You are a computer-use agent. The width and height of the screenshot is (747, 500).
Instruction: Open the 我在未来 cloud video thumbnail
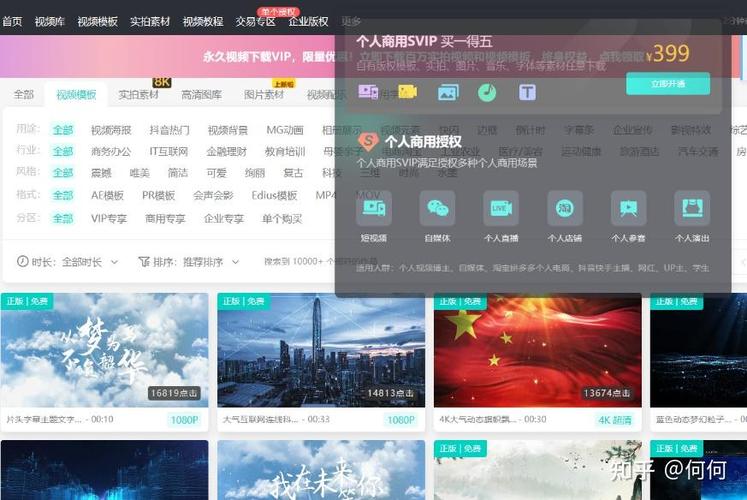pyautogui.click(x=321, y=470)
